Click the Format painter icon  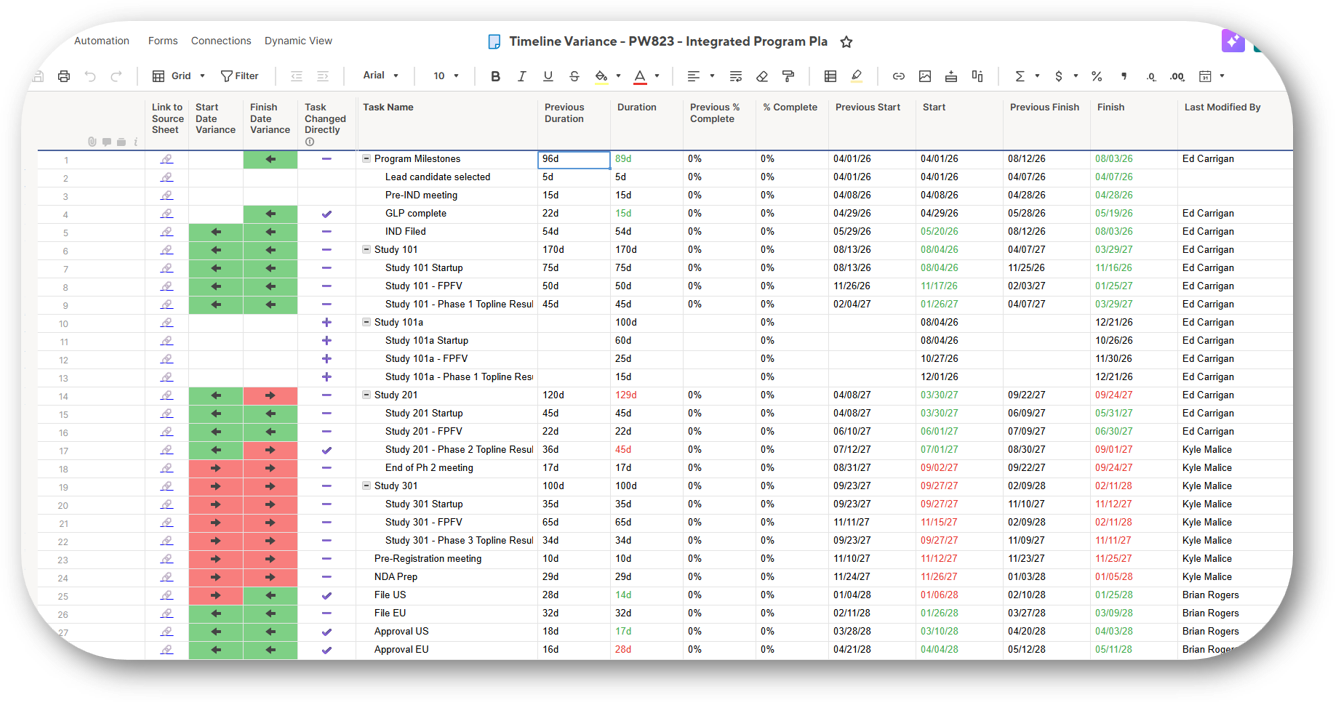click(x=788, y=76)
